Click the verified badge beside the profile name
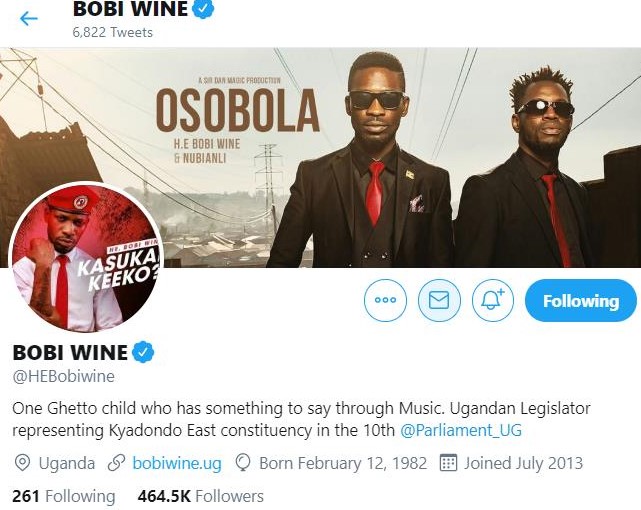 click(x=145, y=352)
